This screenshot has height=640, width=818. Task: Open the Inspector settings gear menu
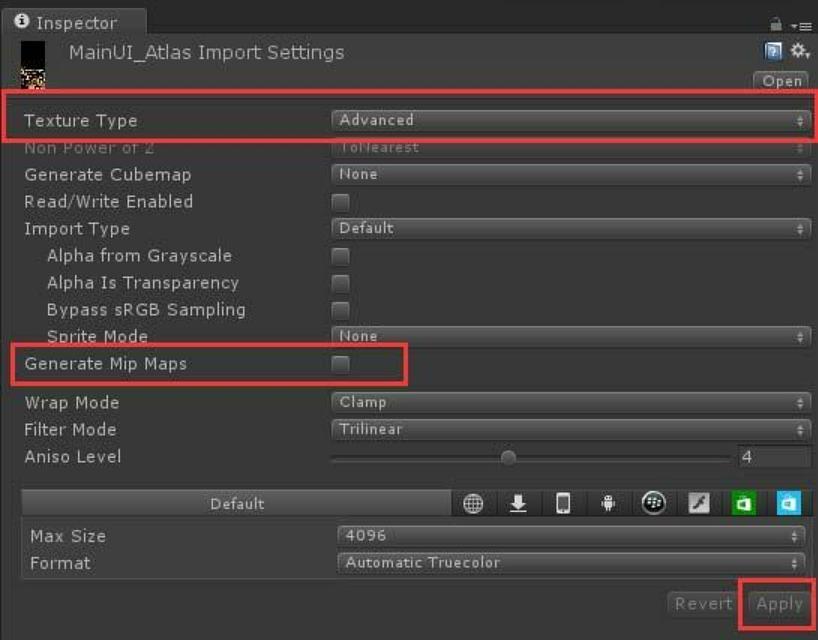795,50
